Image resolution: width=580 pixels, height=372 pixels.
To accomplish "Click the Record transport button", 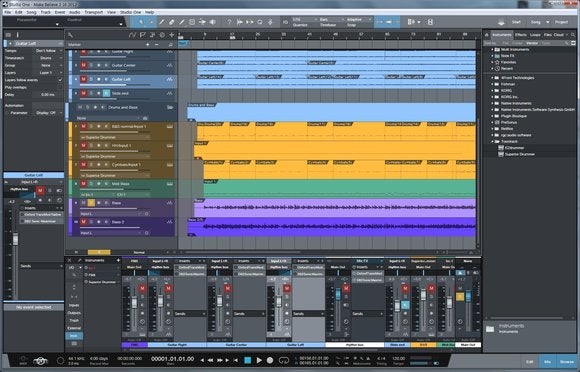I will pyautogui.click(x=270, y=360).
